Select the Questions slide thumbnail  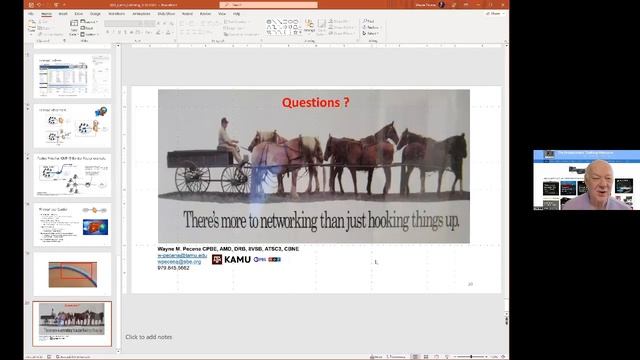(72, 324)
